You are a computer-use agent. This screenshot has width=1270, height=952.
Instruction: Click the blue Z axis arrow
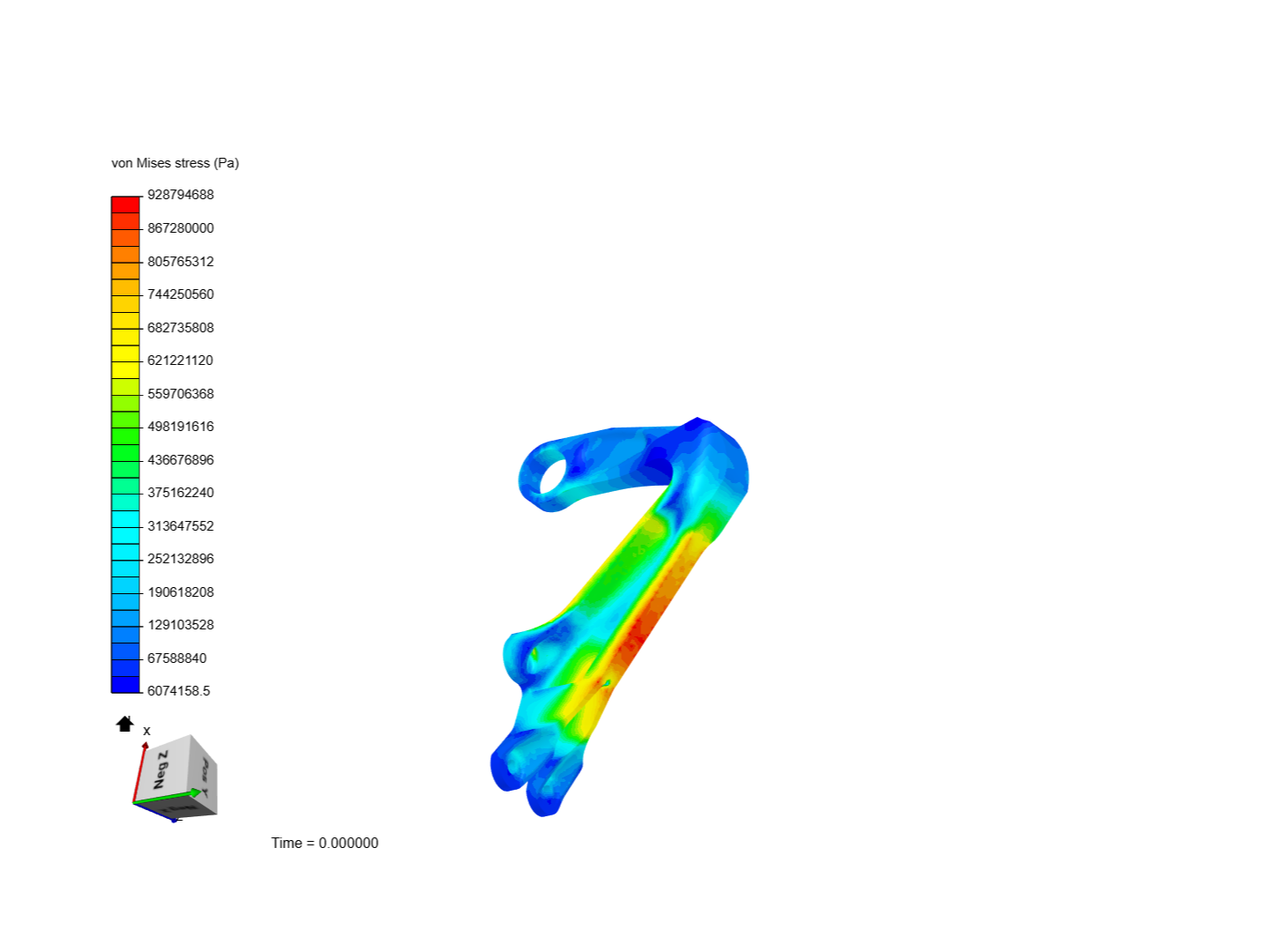click(155, 811)
